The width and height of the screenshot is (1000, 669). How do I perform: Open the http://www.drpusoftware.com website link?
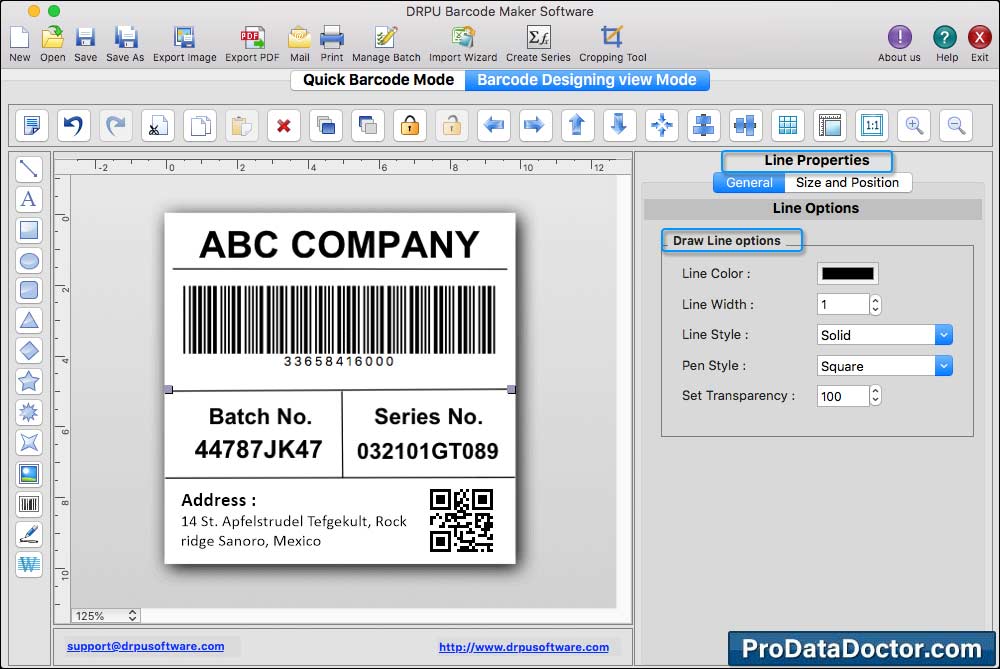click(x=524, y=647)
